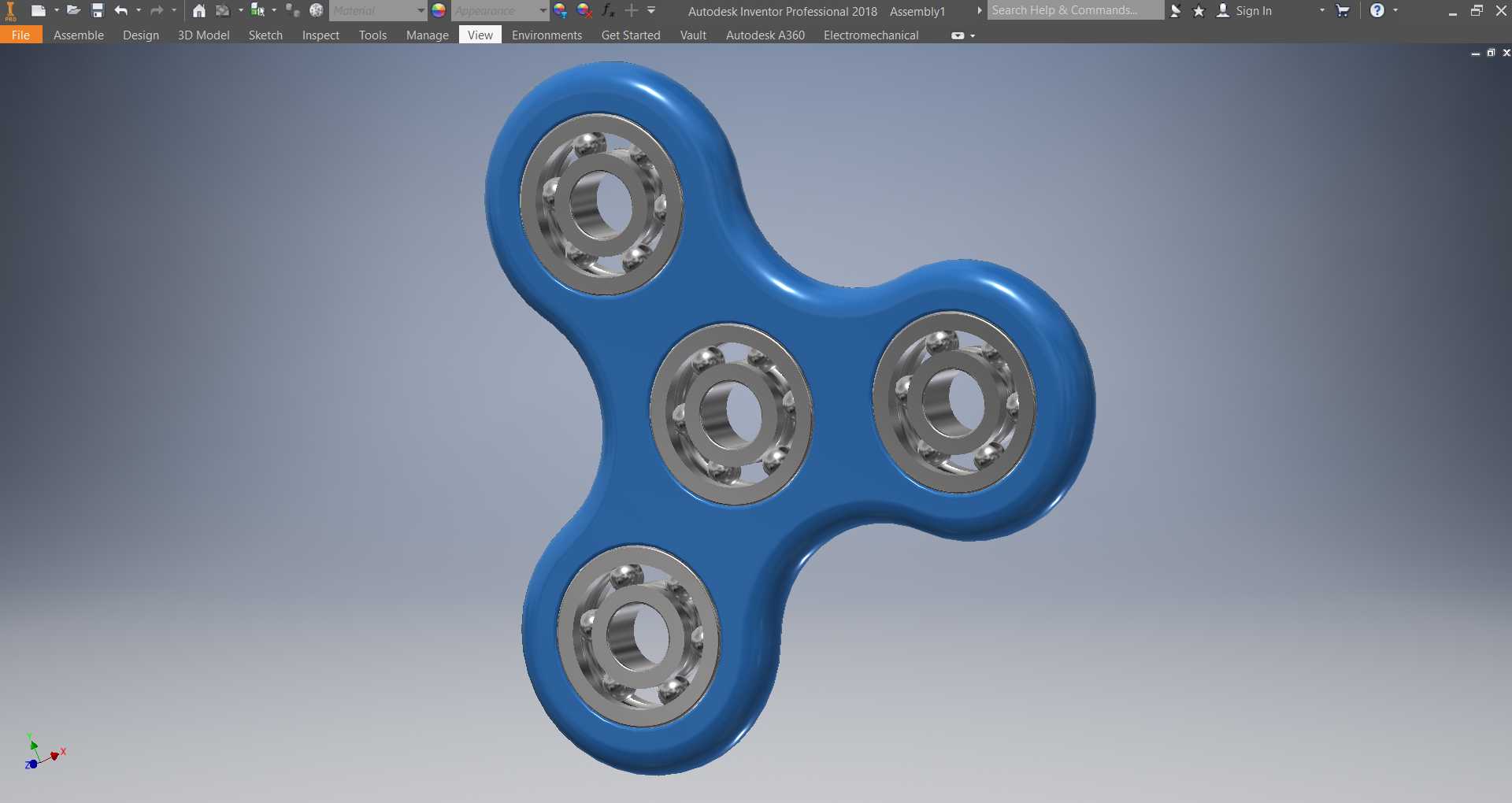Click the Return icon in quick access toolbar
1512x803 pixels.
tap(223, 10)
